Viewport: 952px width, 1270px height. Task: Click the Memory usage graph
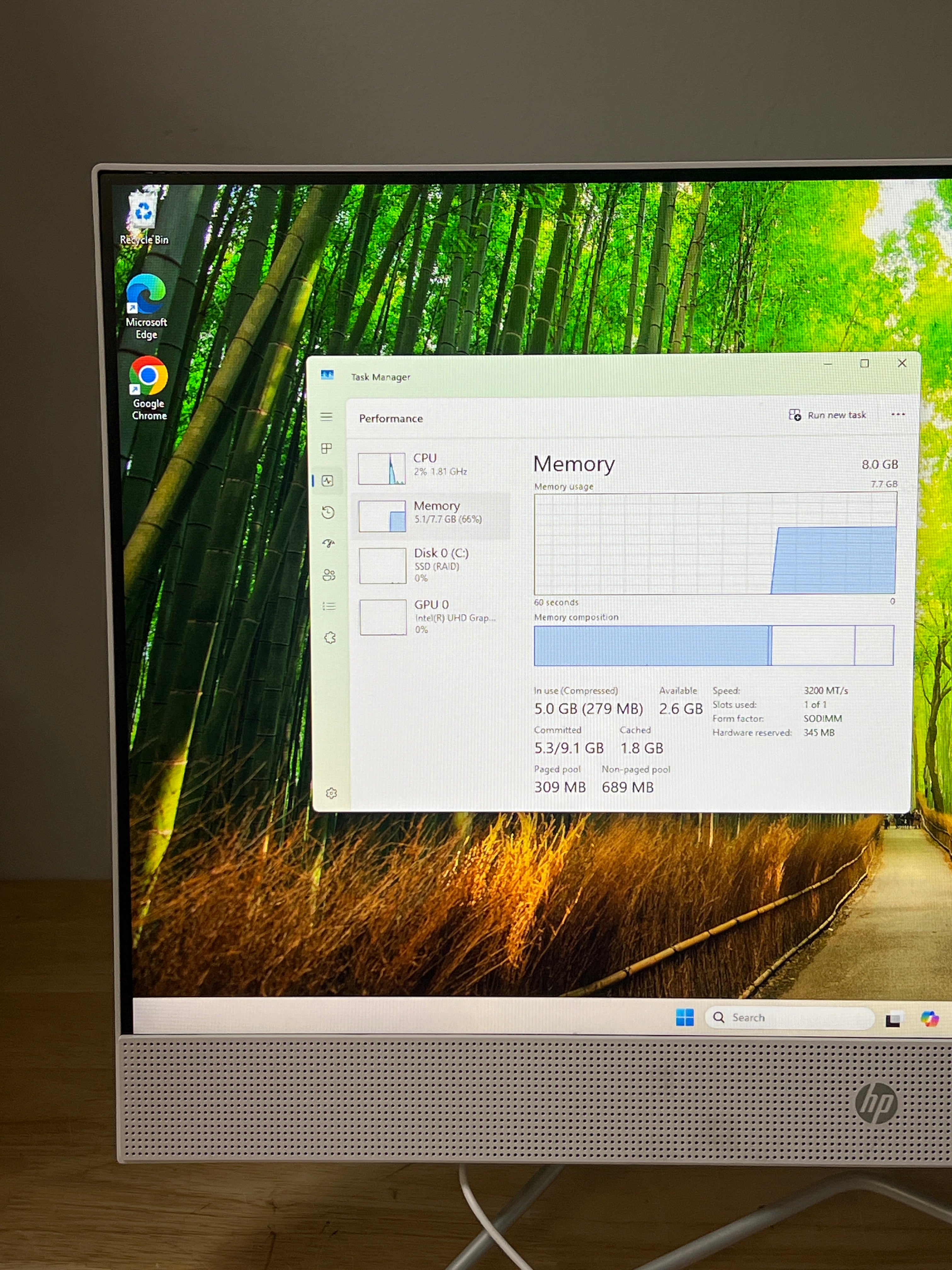point(715,544)
